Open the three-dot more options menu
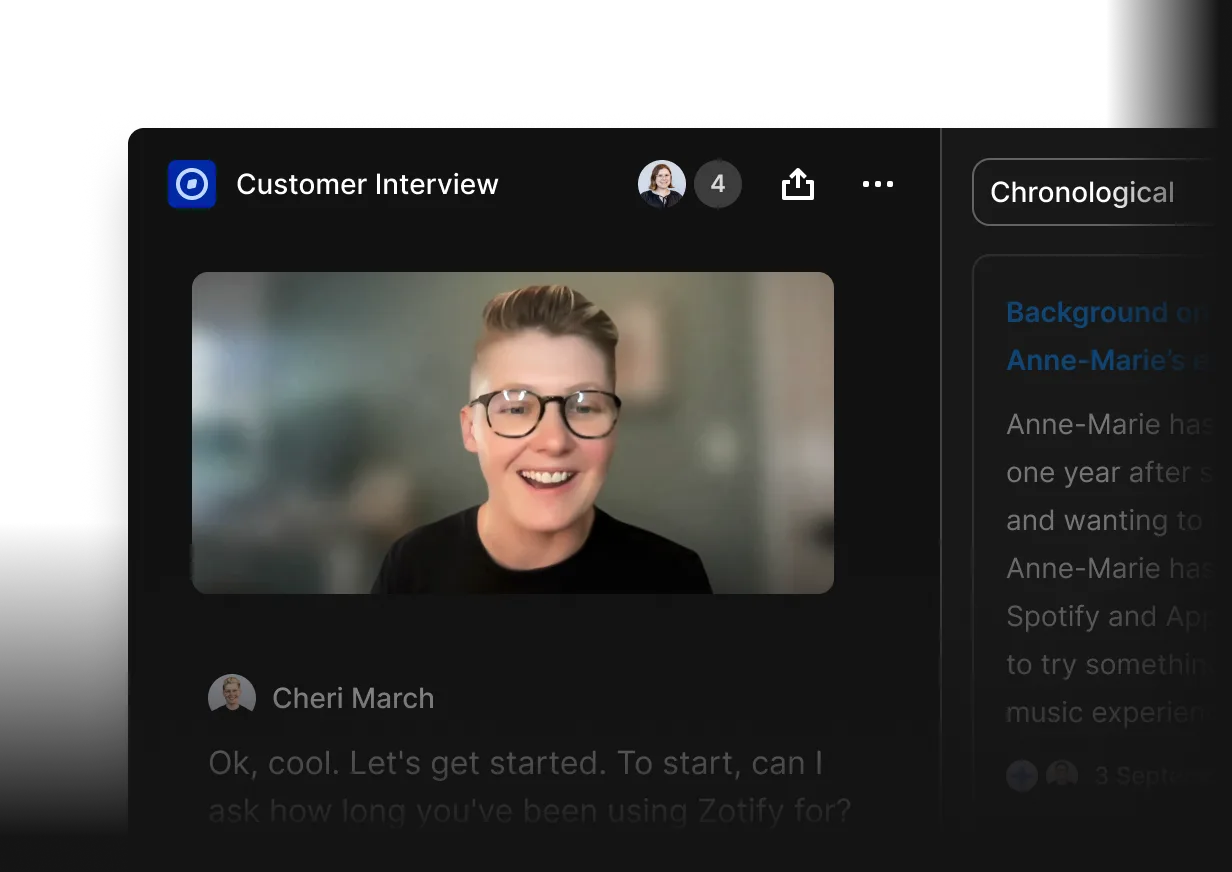 pos(878,184)
